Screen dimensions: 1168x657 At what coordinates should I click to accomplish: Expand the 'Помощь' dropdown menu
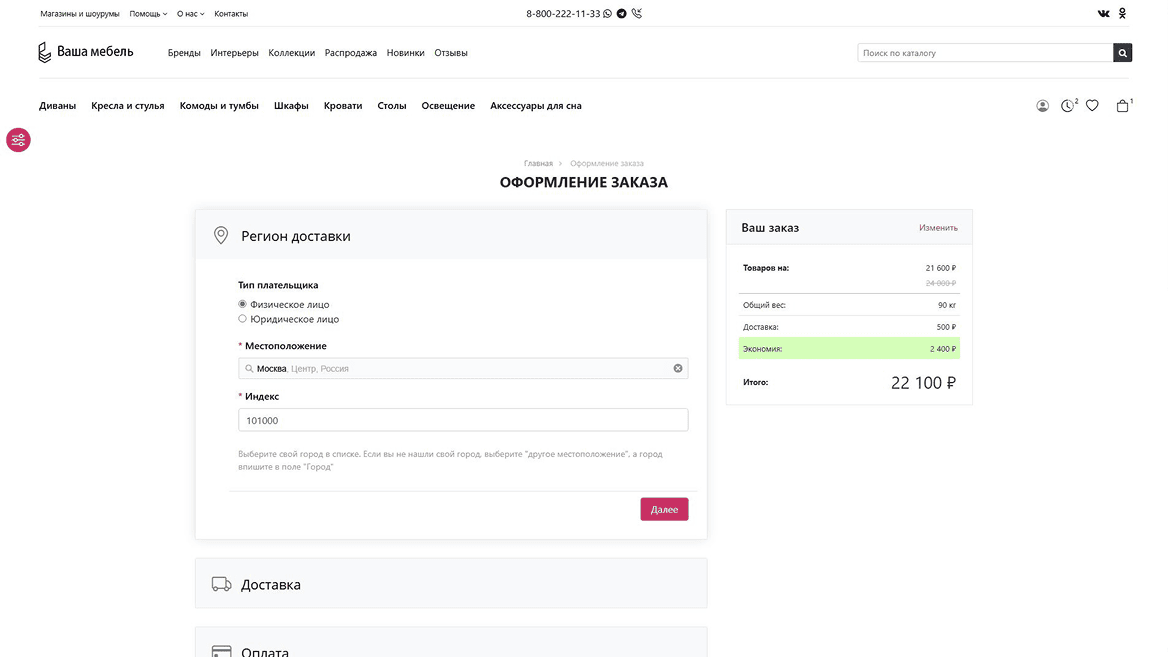[148, 14]
